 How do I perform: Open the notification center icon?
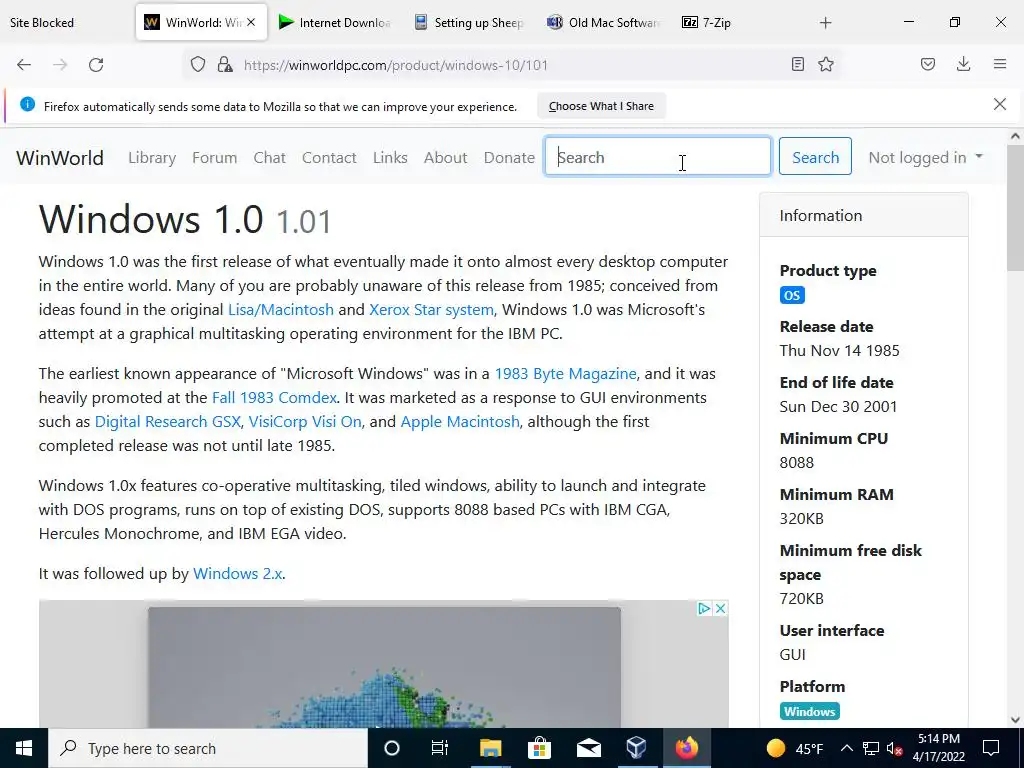991,748
